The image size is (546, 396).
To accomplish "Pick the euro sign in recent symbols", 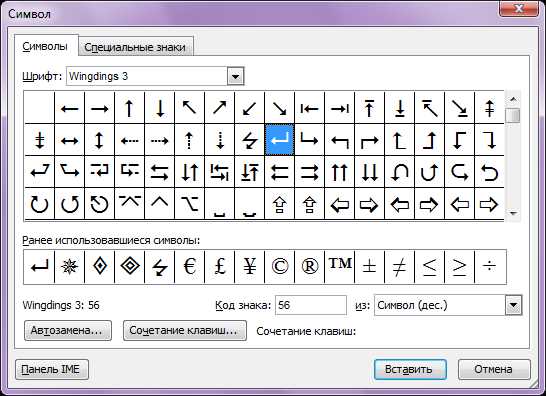I will click(x=189, y=267).
